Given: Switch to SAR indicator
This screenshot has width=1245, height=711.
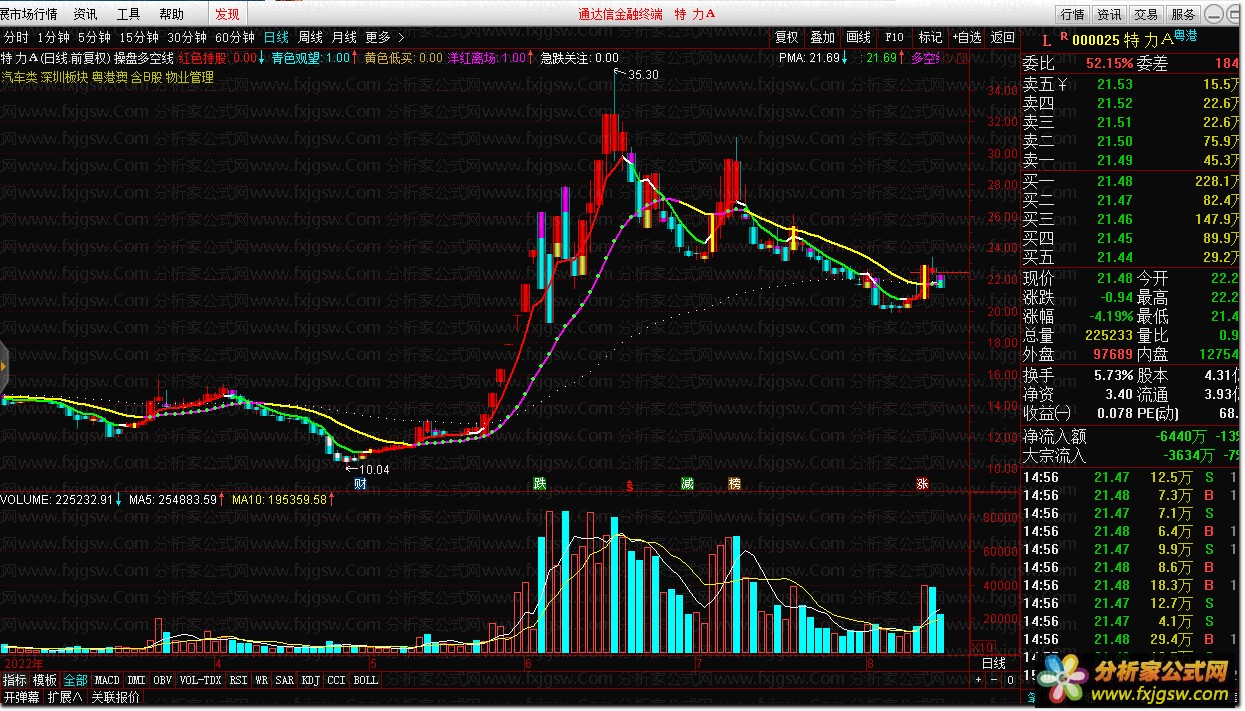Looking at the screenshot, I should (x=285, y=680).
